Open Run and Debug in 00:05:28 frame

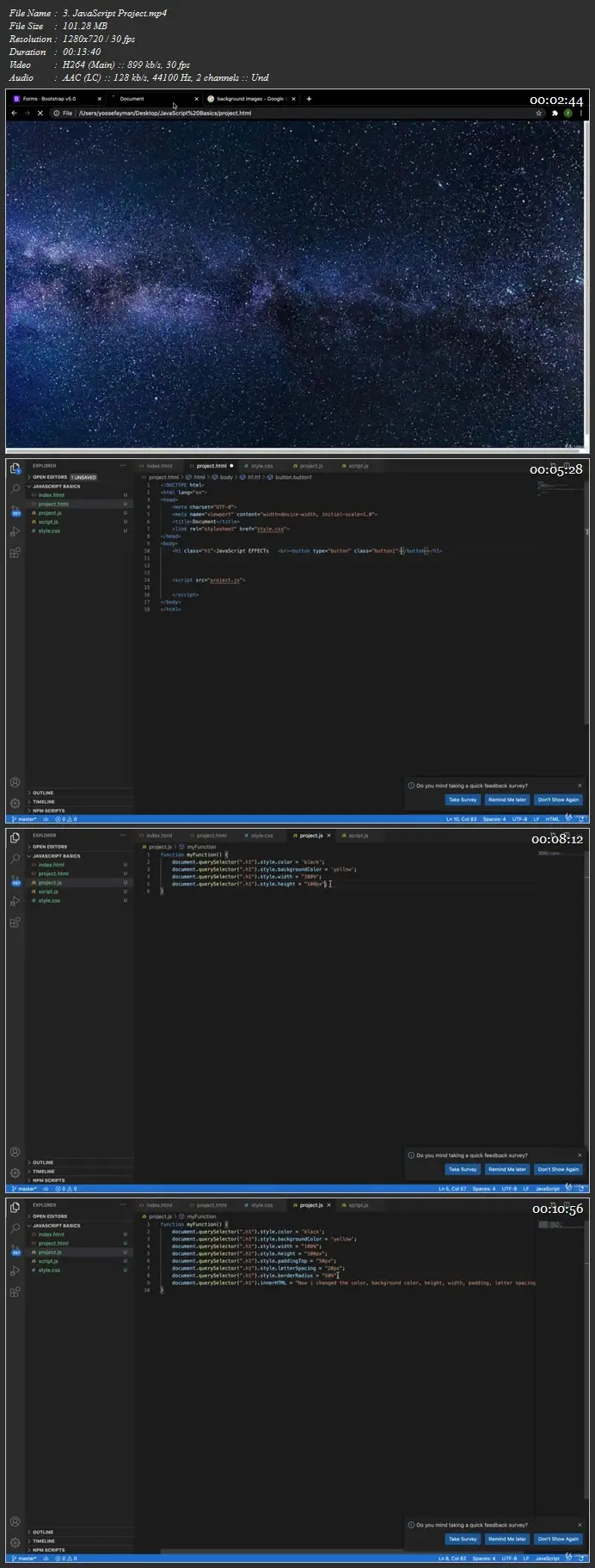[15, 532]
